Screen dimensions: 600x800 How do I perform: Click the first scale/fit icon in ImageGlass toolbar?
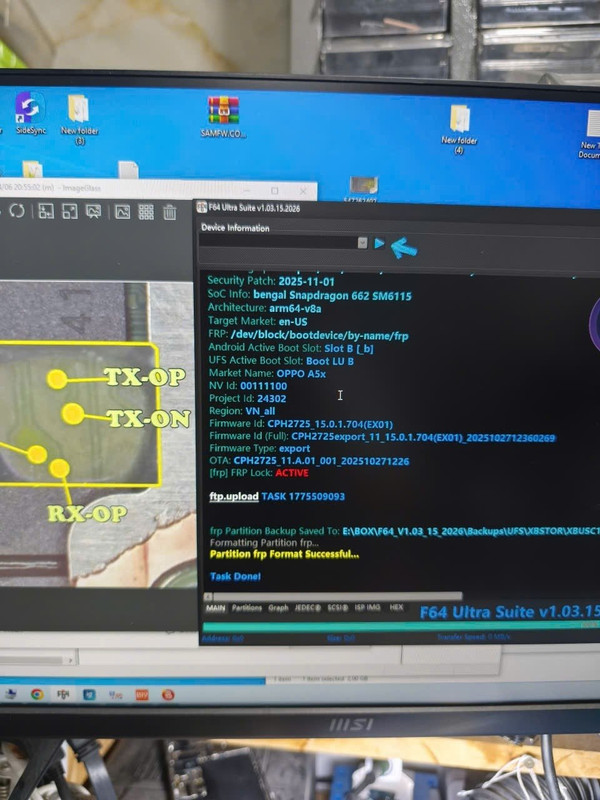point(46,211)
